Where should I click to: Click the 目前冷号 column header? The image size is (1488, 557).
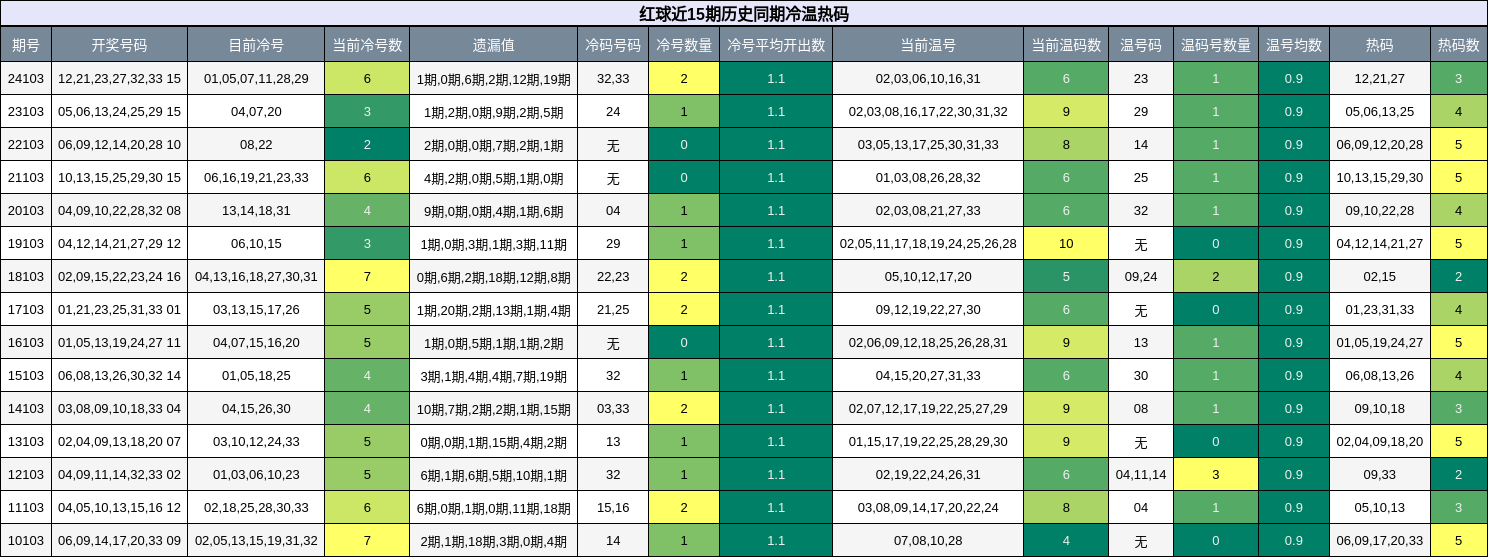[x=256, y=45]
